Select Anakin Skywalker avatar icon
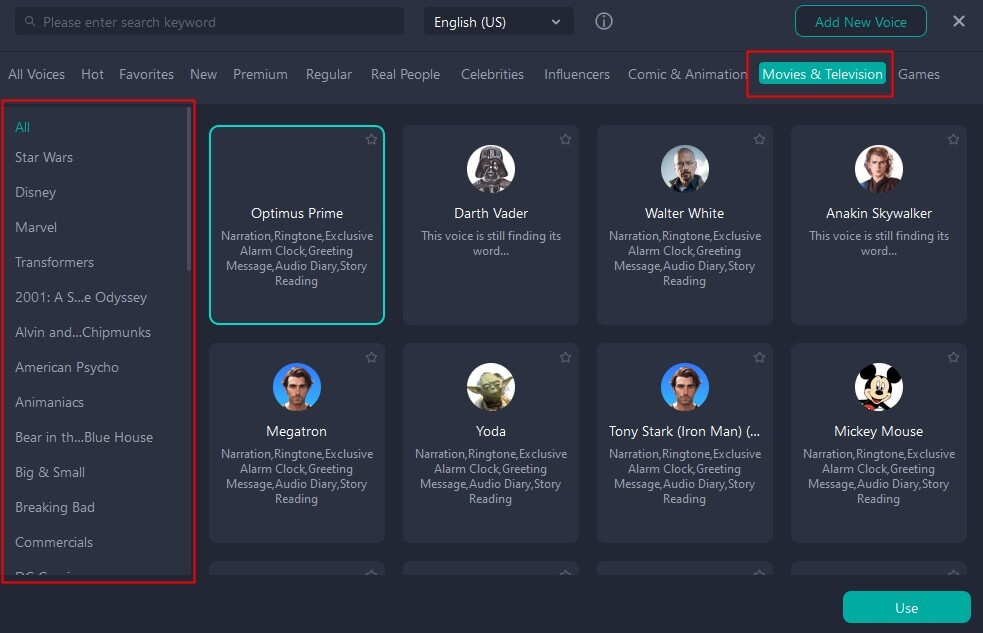 click(879, 170)
